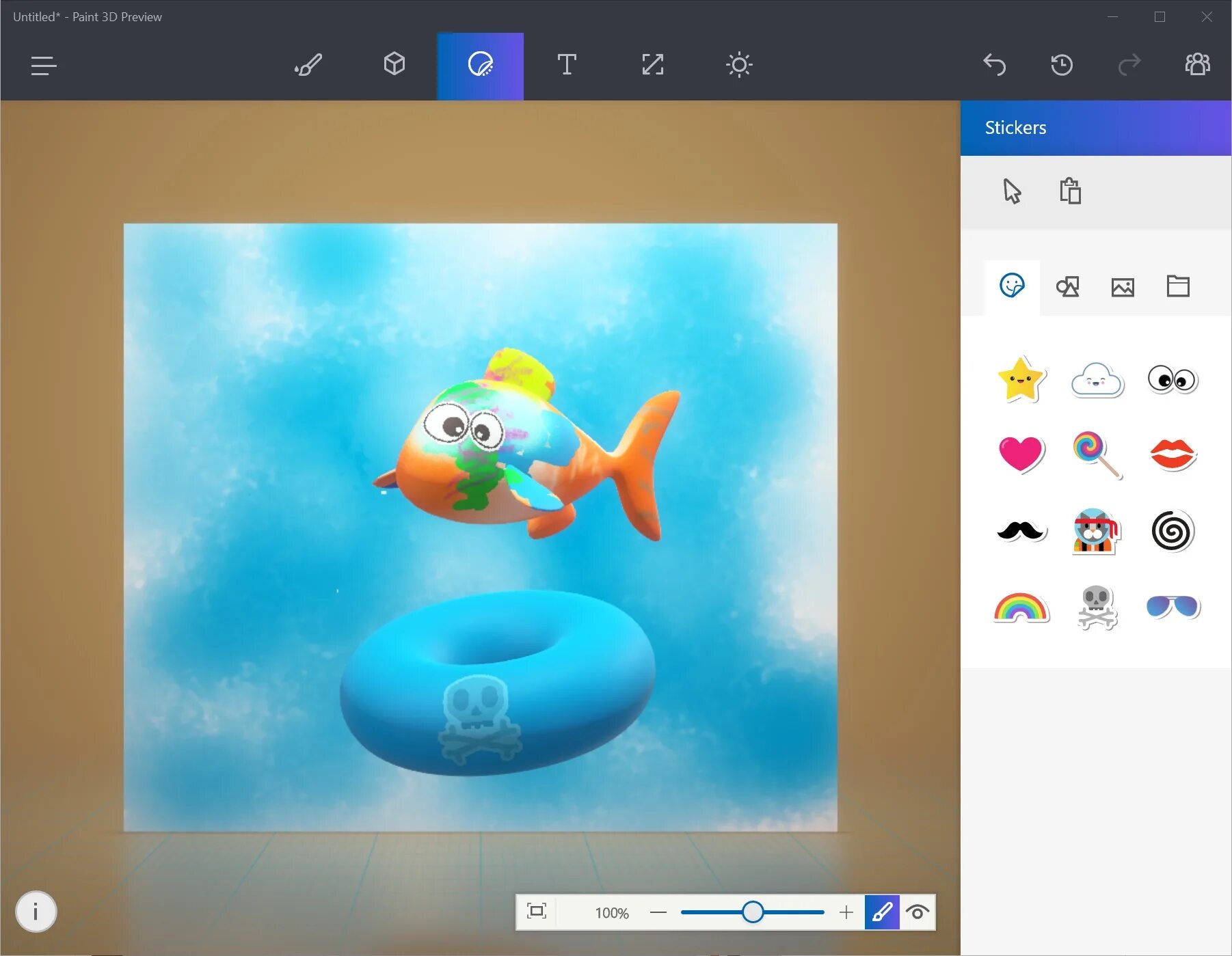Pick the rainbow sticker

1021,607
